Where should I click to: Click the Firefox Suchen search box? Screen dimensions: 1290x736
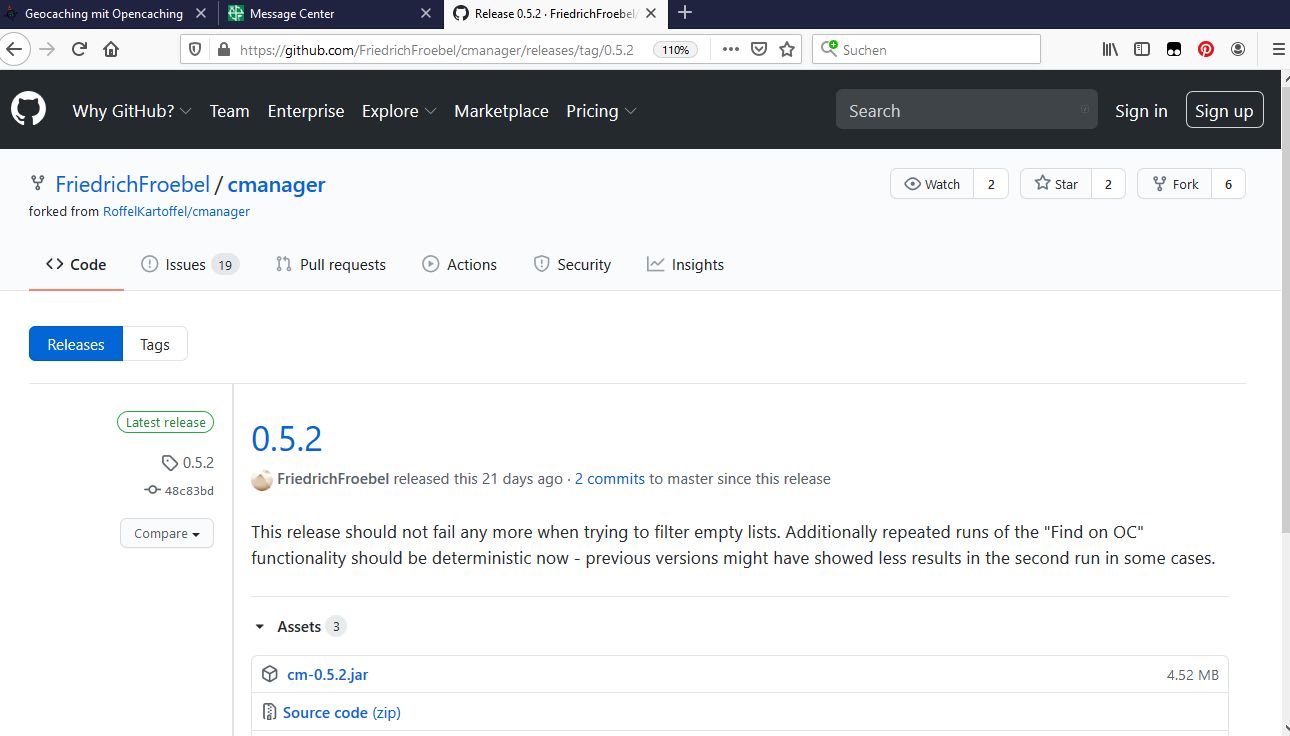(x=926, y=49)
